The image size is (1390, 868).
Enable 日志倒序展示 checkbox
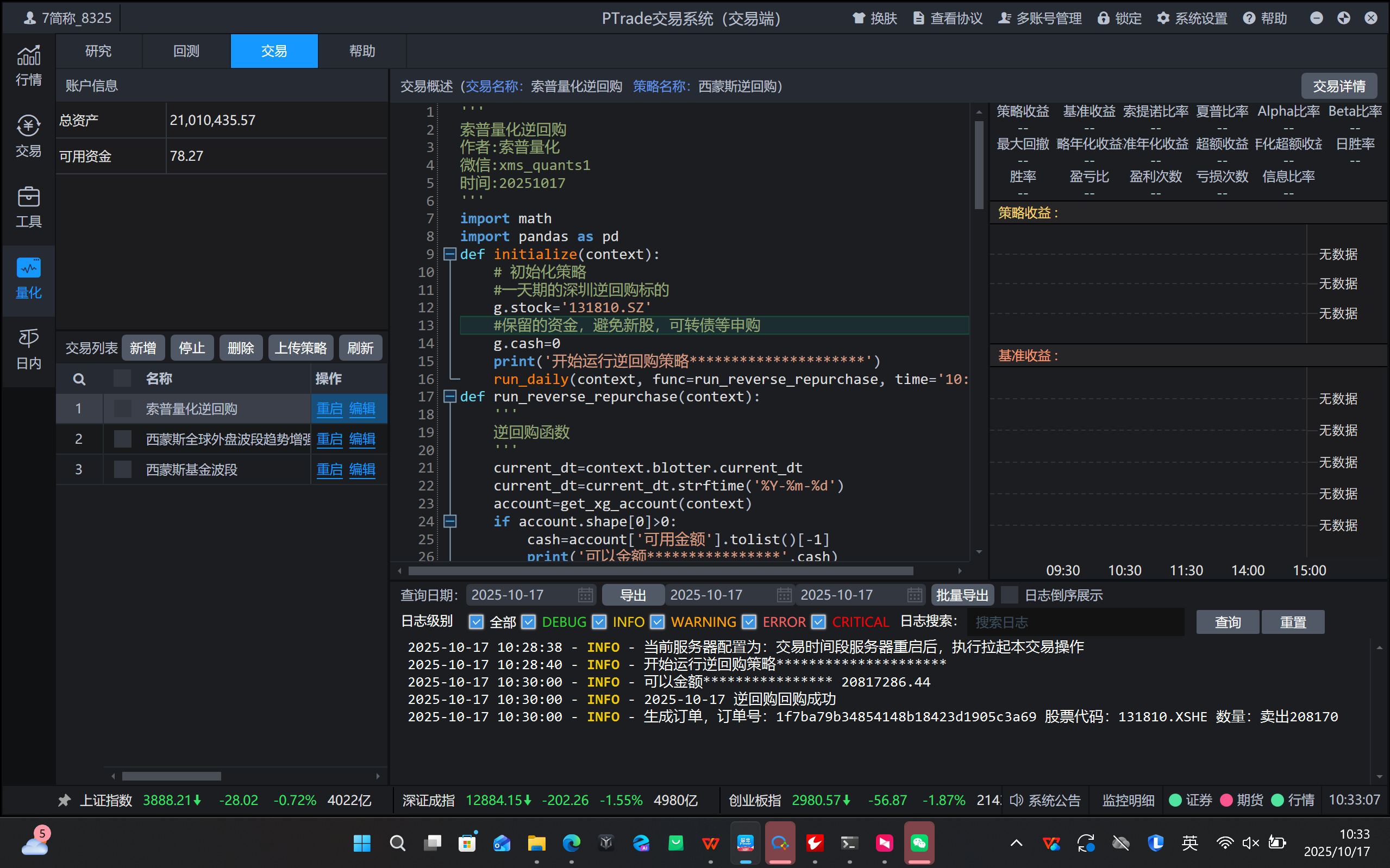(x=1009, y=595)
